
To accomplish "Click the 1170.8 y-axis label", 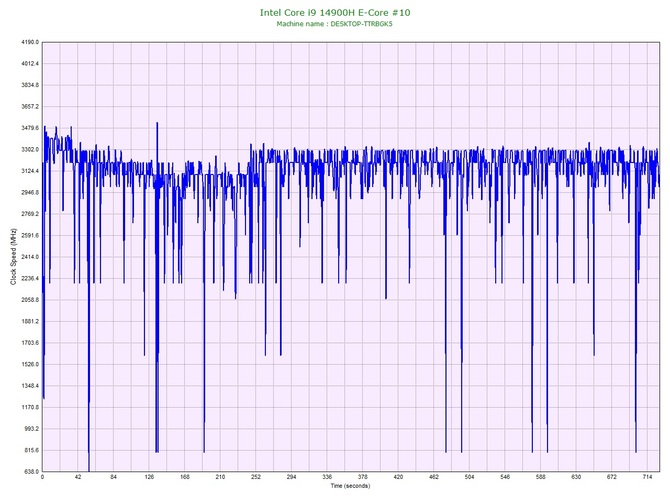I will [x=30, y=407].
